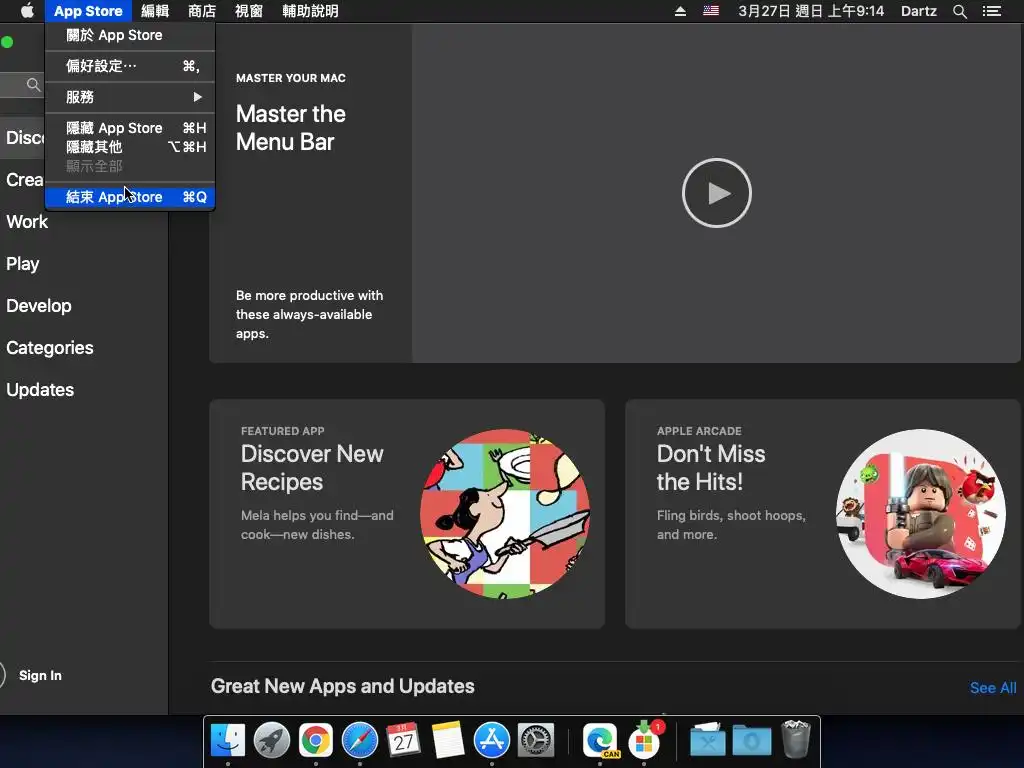
Task: Click the sidebar search field
Action: (22, 85)
